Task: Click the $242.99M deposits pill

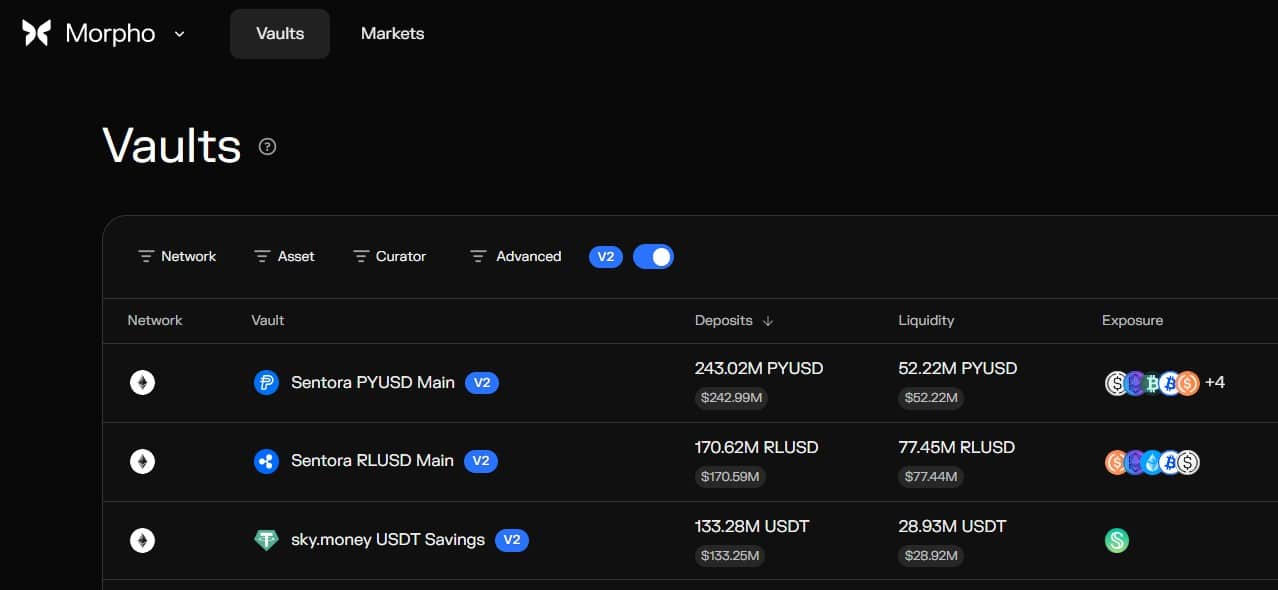Action: coord(731,398)
